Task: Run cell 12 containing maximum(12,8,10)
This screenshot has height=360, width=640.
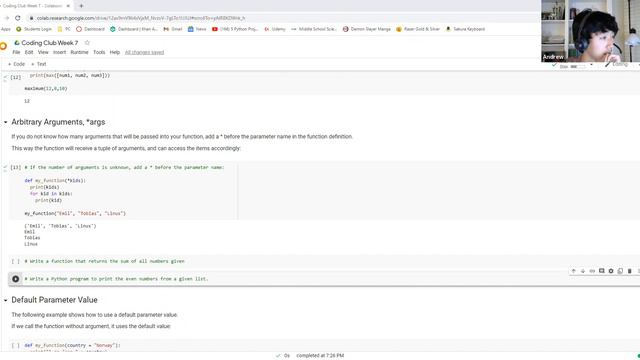Action: (16, 77)
